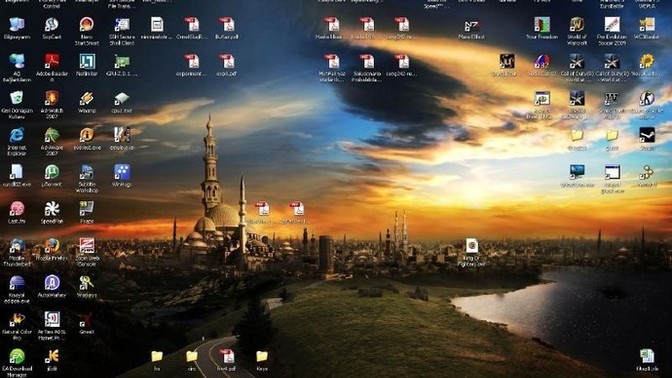This screenshot has height=378, width=672.
Task: Launch Mozilla Thunderbird
Action: pos(17,246)
